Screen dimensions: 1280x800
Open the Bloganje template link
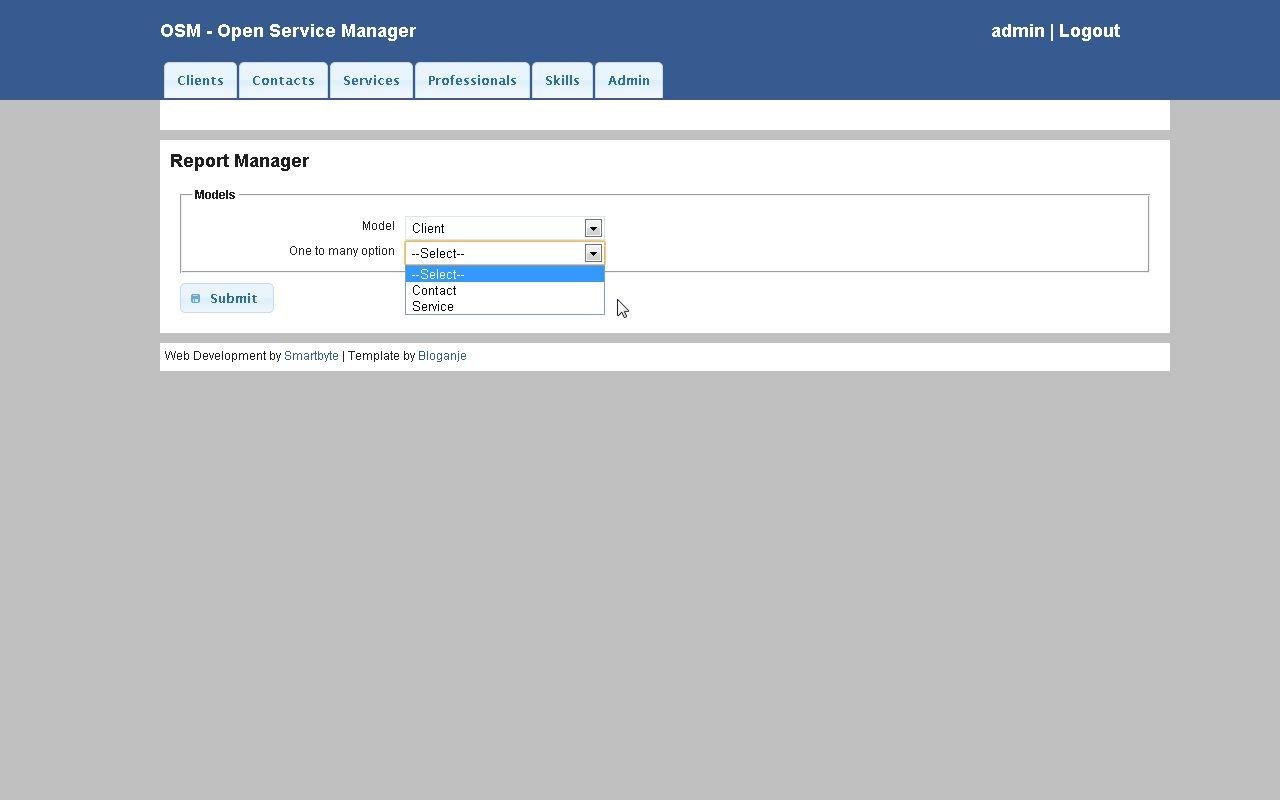tap(442, 355)
